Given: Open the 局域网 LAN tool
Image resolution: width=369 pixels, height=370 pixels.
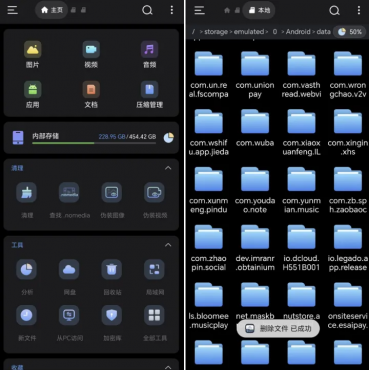Looking at the screenshot, I should point(155,277).
